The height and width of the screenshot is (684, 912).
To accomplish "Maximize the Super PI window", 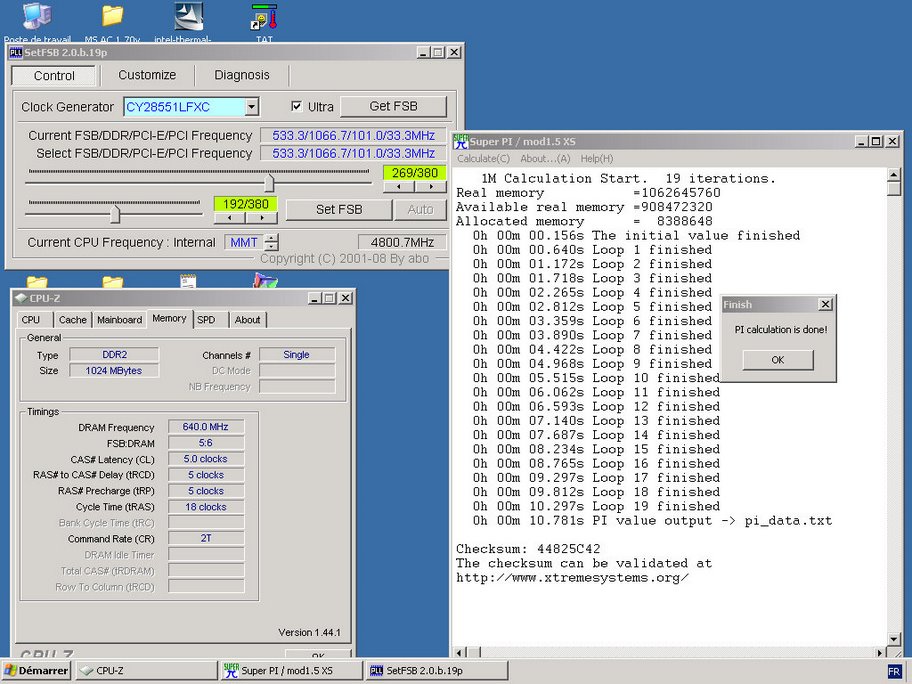I will coord(876,141).
